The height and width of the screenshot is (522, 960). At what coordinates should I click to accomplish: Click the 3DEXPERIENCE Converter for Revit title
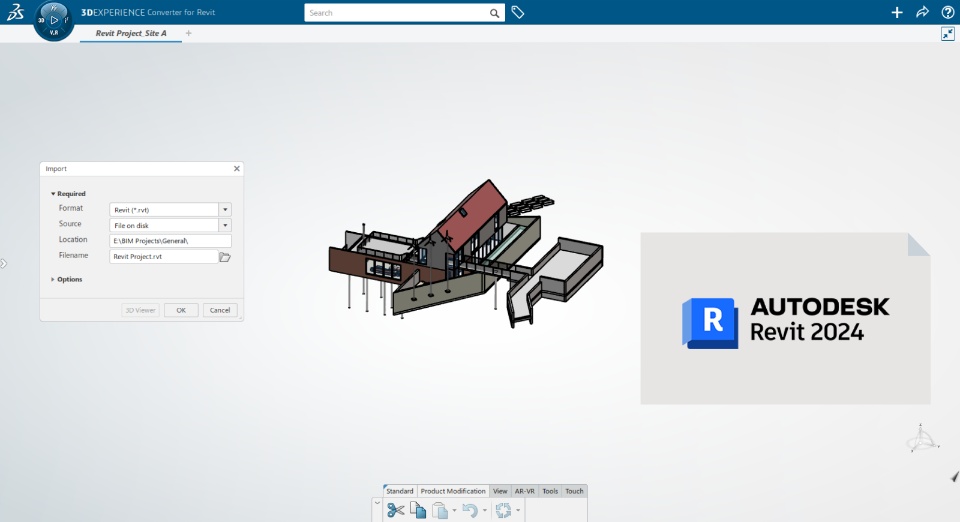click(148, 12)
